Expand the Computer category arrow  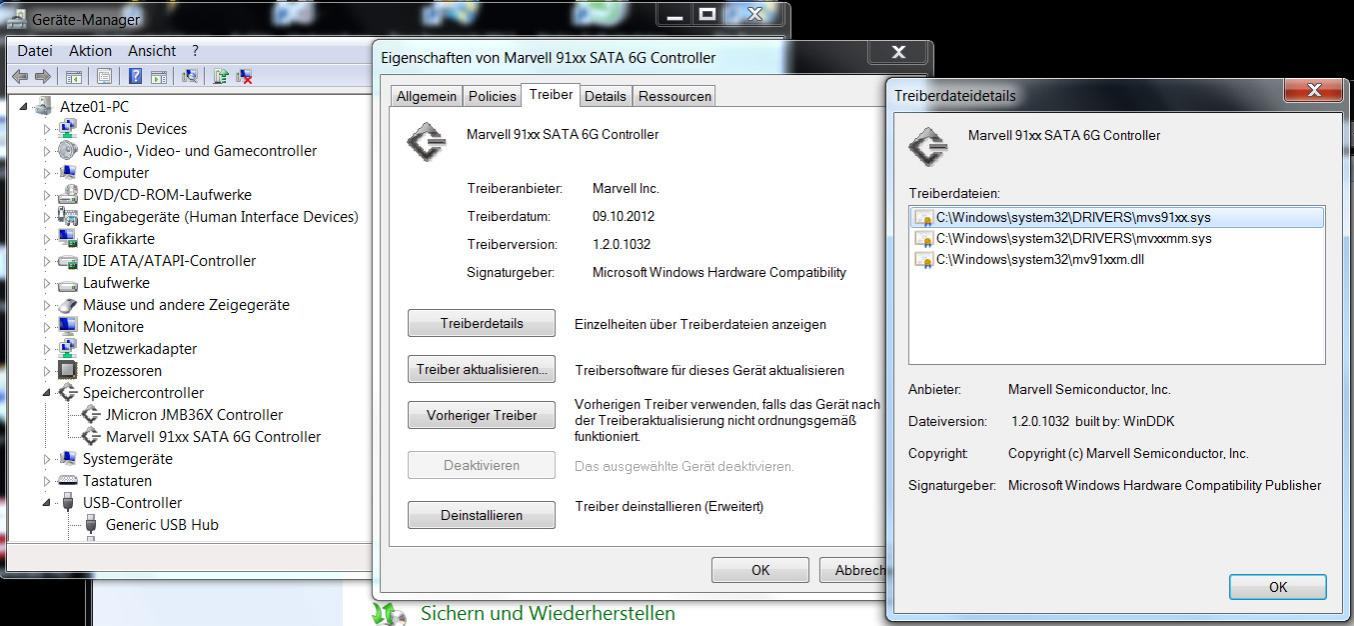point(46,172)
